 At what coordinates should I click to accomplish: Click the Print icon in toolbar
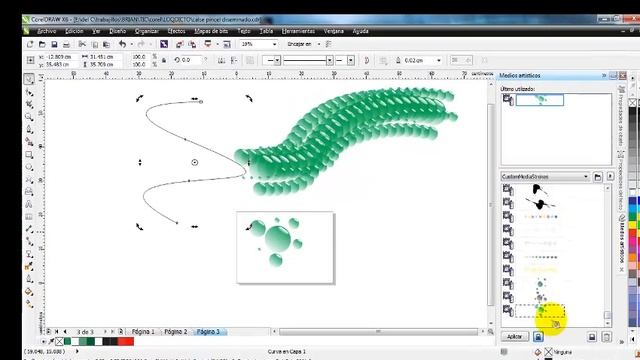pyautogui.click(x=67, y=44)
